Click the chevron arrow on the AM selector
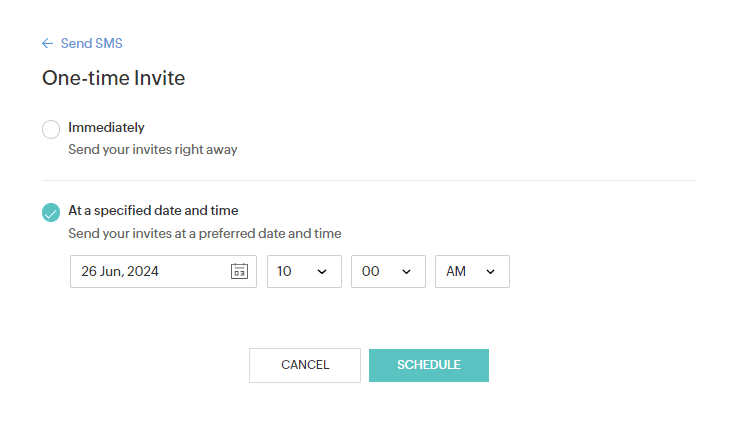 [490, 271]
